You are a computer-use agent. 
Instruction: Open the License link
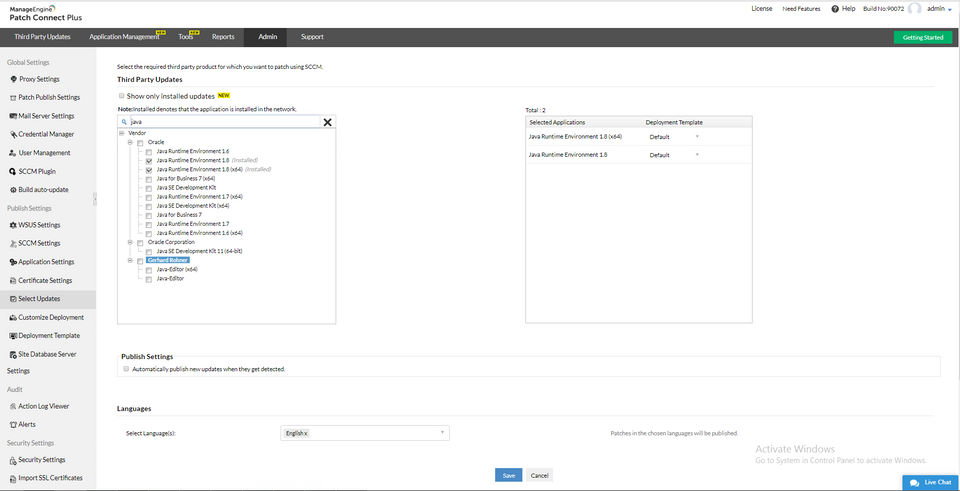762,9
